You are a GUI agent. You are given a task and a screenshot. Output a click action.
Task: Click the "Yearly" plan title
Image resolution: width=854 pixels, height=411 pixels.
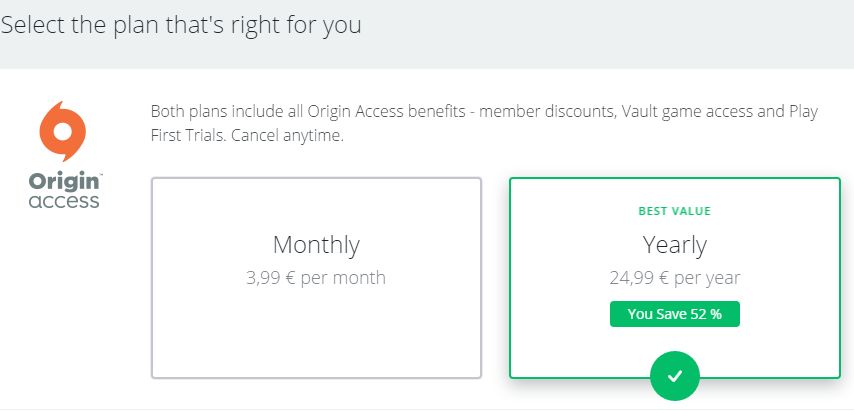(x=674, y=245)
